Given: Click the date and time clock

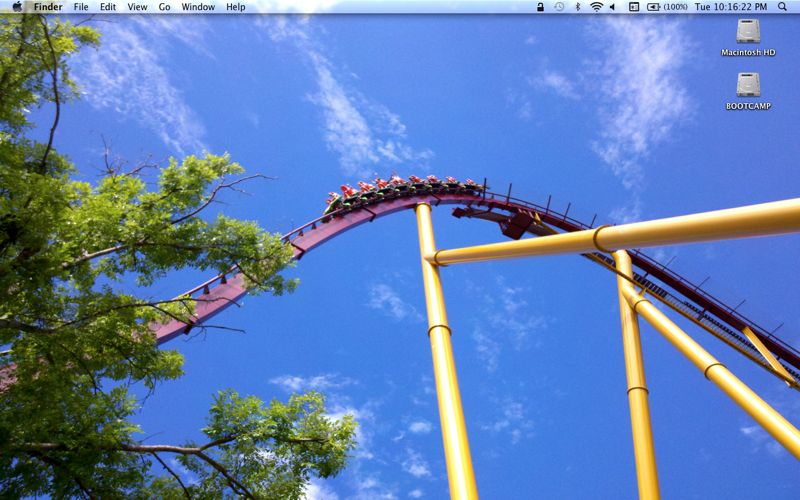Looking at the screenshot, I should pyautogui.click(x=731, y=7).
